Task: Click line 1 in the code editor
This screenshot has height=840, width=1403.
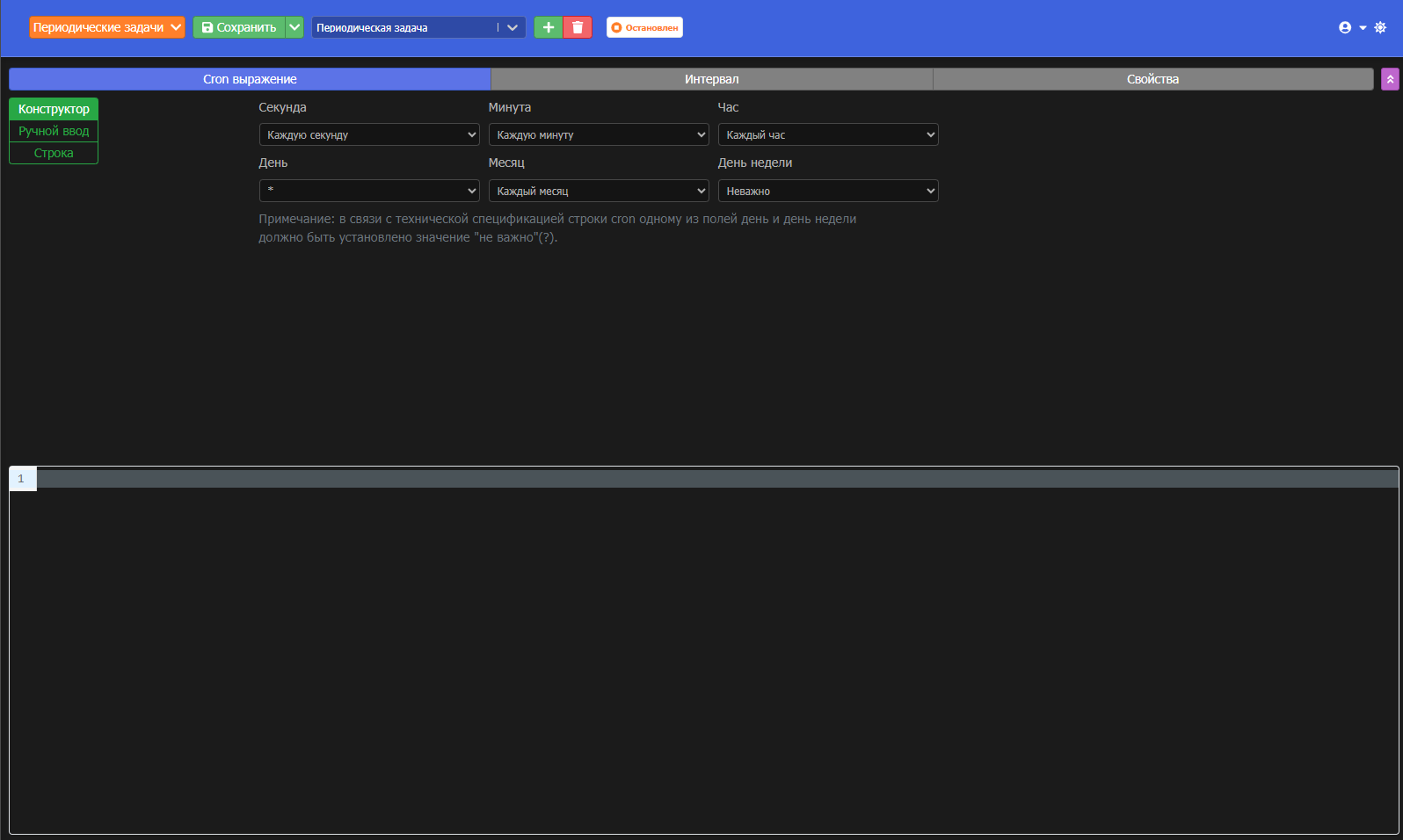Action: pyautogui.click(x=703, y=479)
